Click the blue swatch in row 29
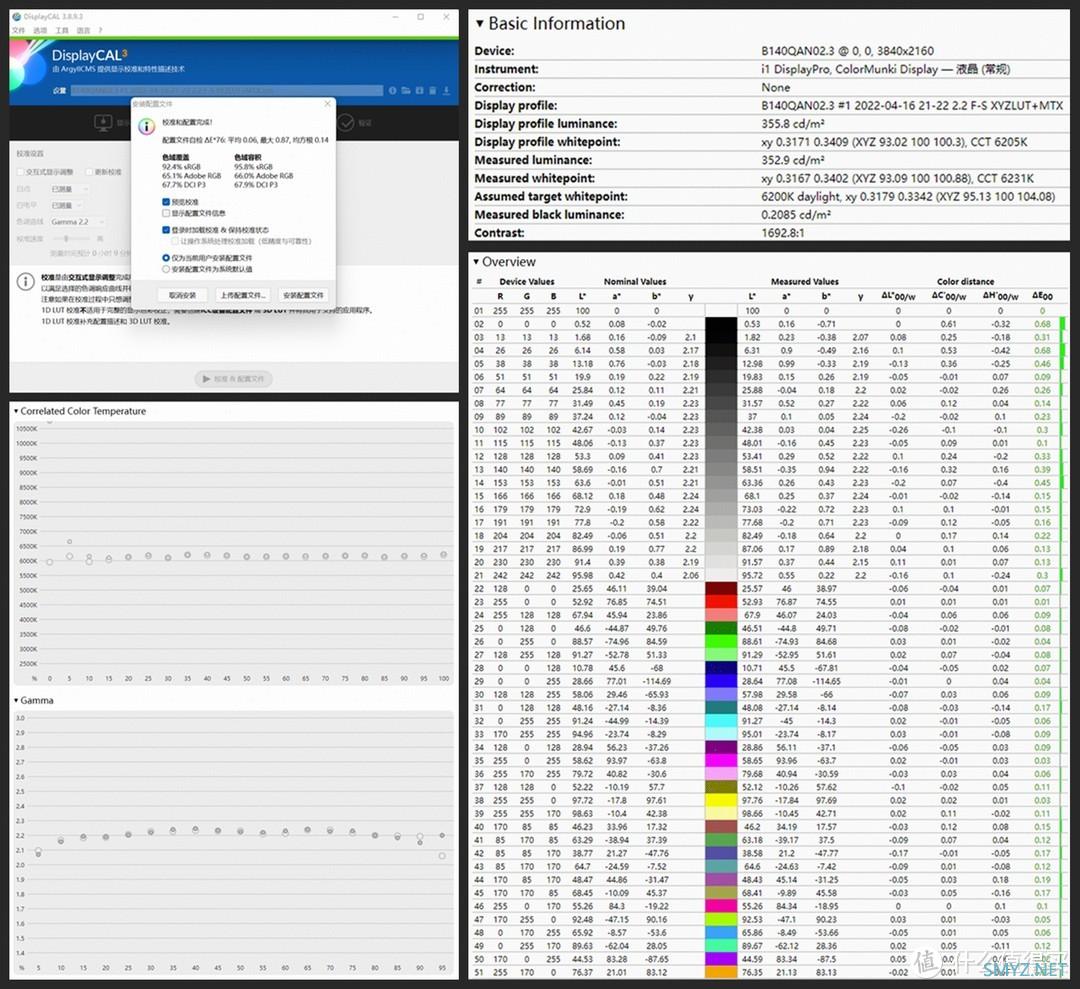 pyautogui.click(x=721, y=681)
